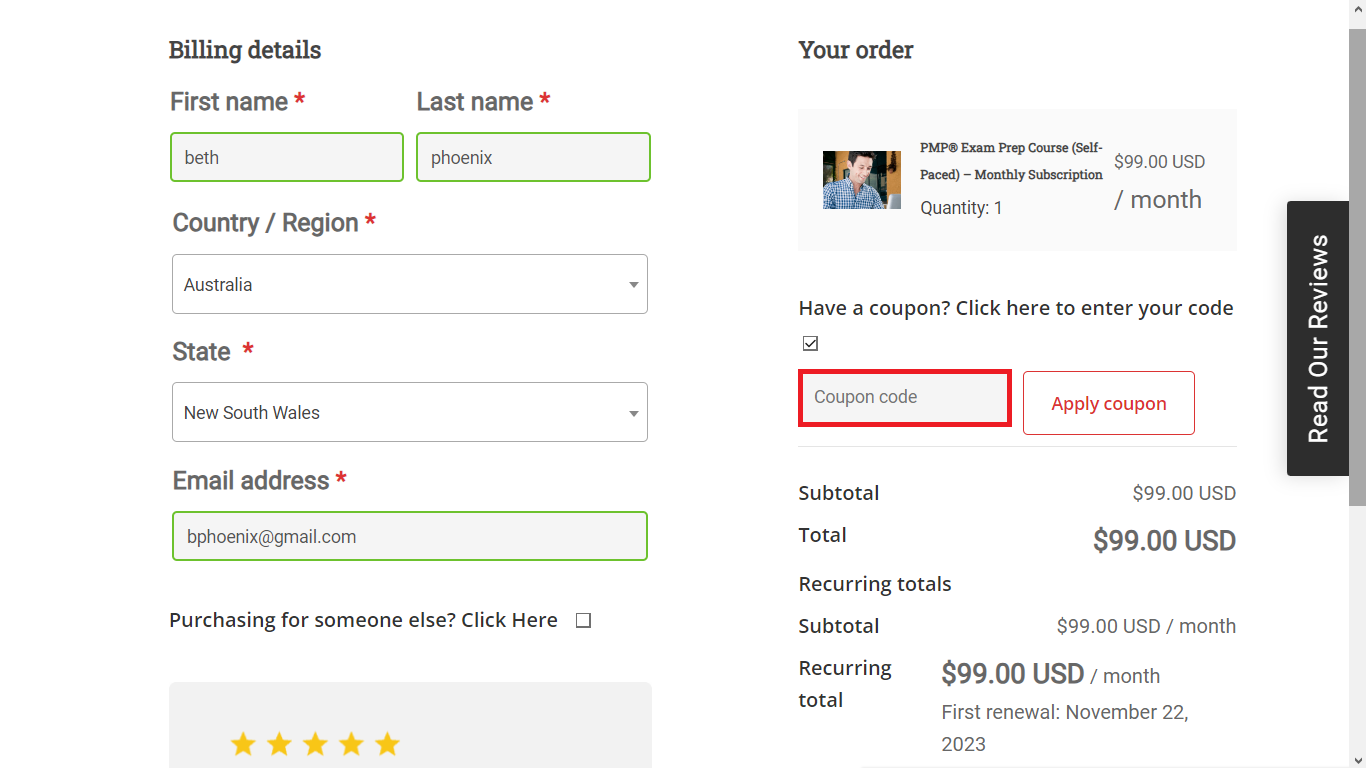
Task: Click the first gold star rating icon
Action: [243, 744]
